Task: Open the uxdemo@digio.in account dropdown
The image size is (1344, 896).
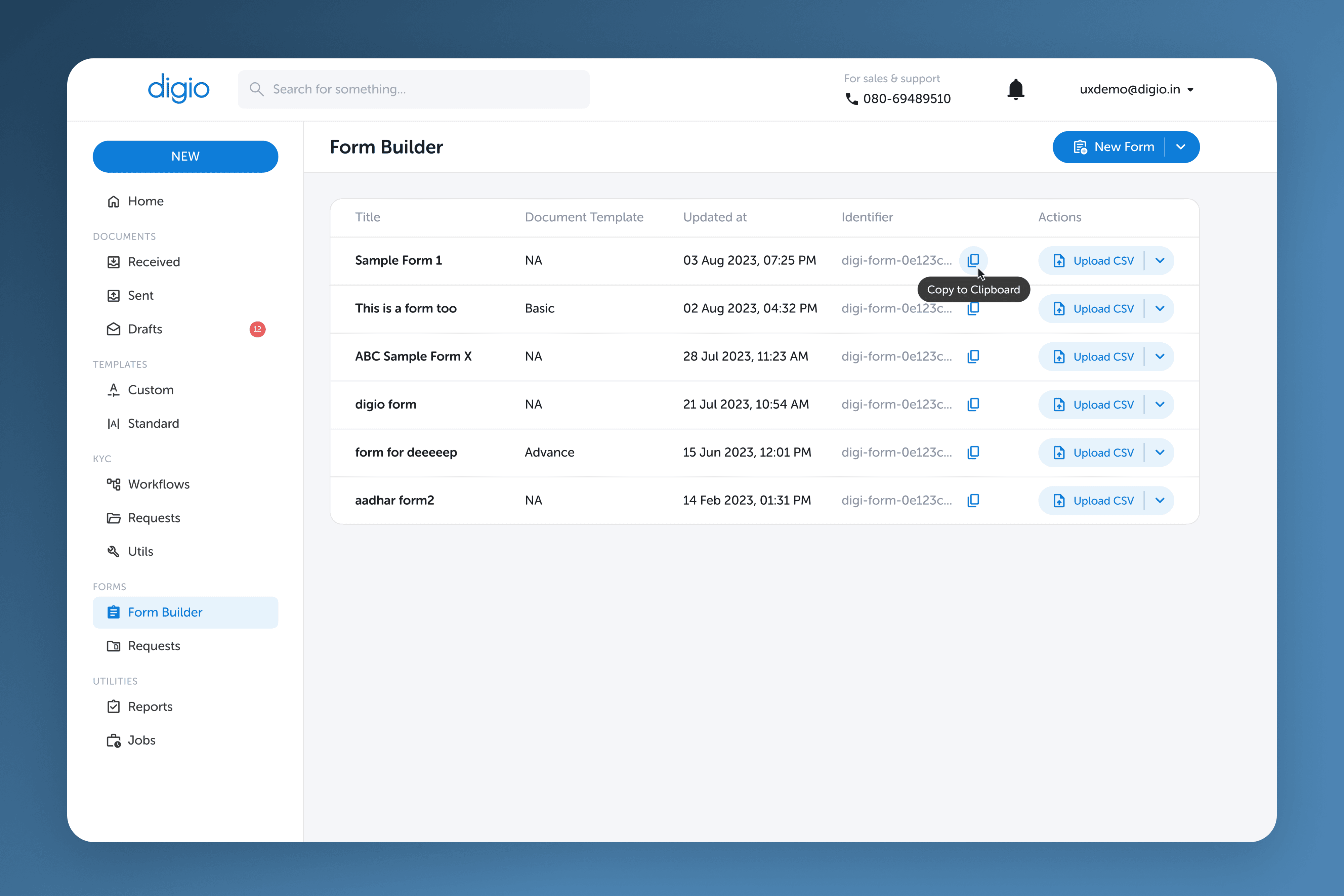Action: pyautogui.click(x=1136, y=90)
